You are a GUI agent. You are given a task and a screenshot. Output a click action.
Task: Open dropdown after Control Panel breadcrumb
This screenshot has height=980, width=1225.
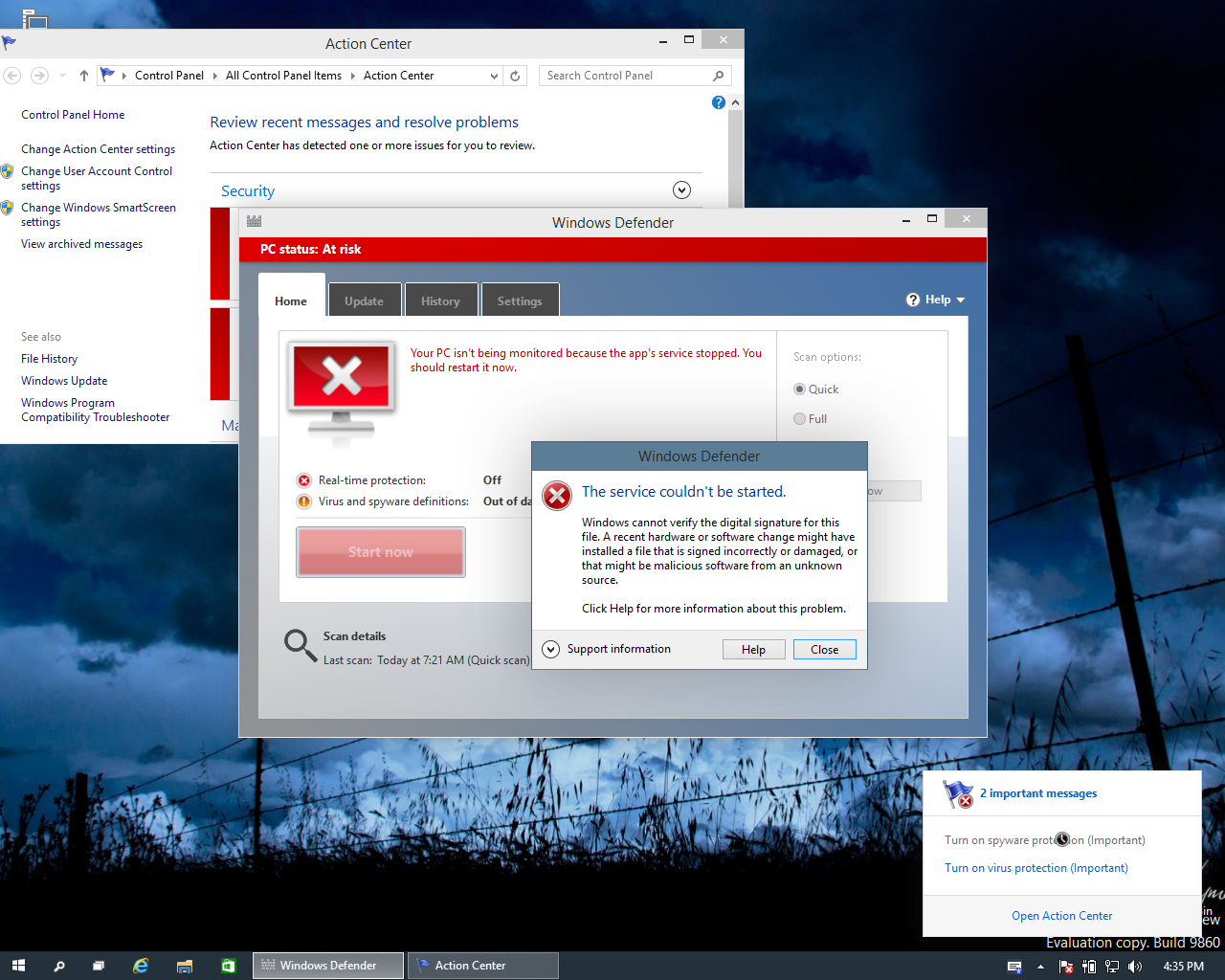pos(215,76)
